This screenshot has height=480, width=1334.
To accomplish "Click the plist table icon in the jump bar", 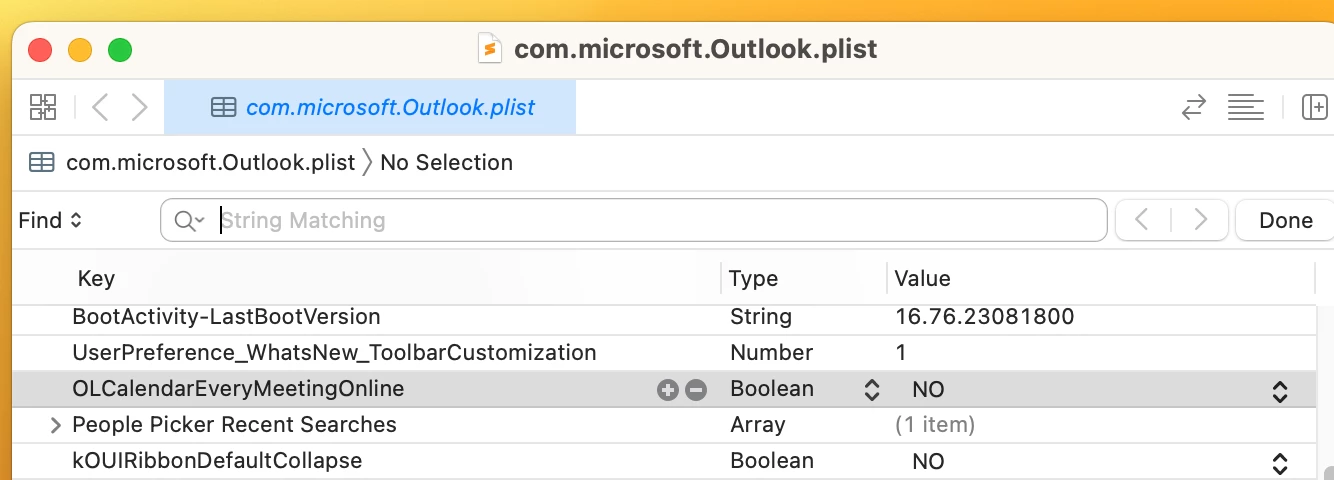I will 41,162.
